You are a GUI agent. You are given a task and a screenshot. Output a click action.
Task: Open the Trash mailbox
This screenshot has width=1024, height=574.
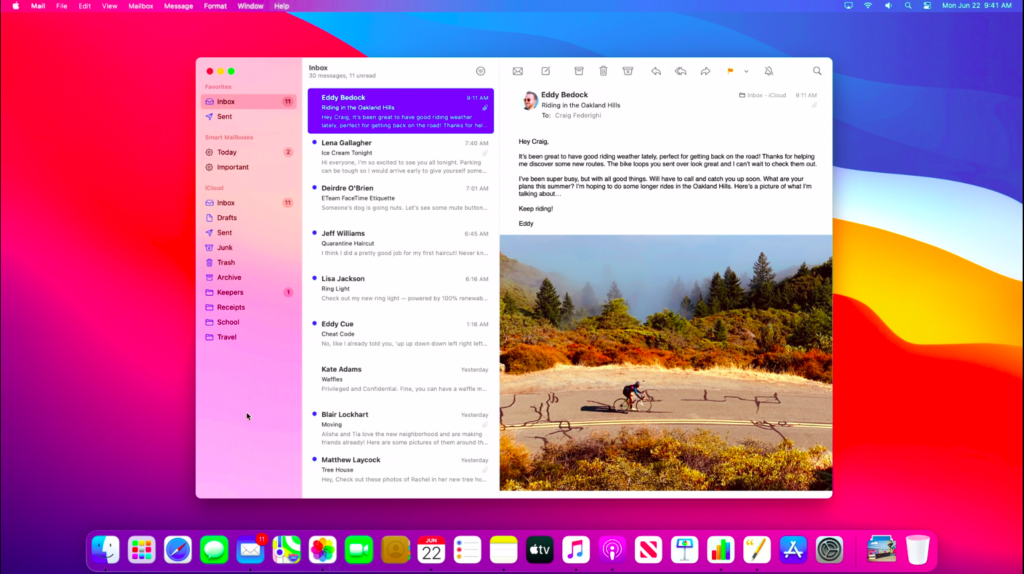pos(248,263)
